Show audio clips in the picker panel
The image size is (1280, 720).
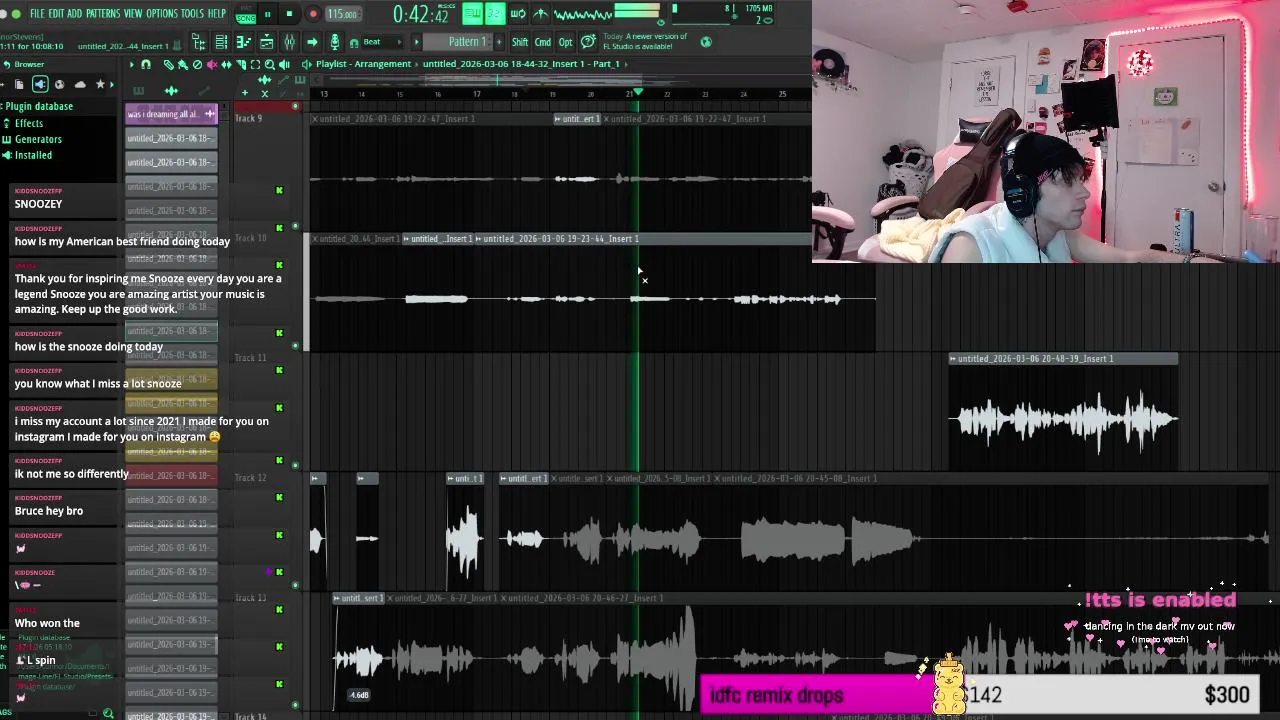point(171,91)
